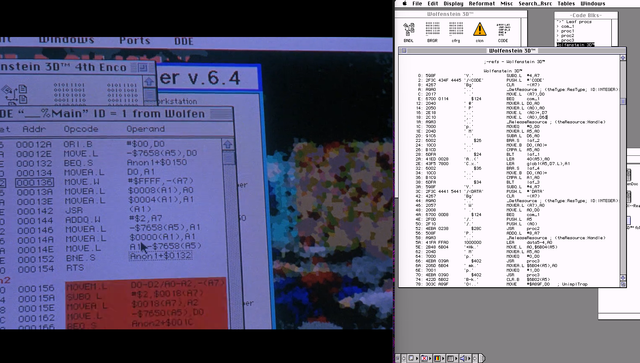This screenshot has height=363, width=640.
Task: Click scrollbar thumb in disassembly listing
Action: point(623,101)
